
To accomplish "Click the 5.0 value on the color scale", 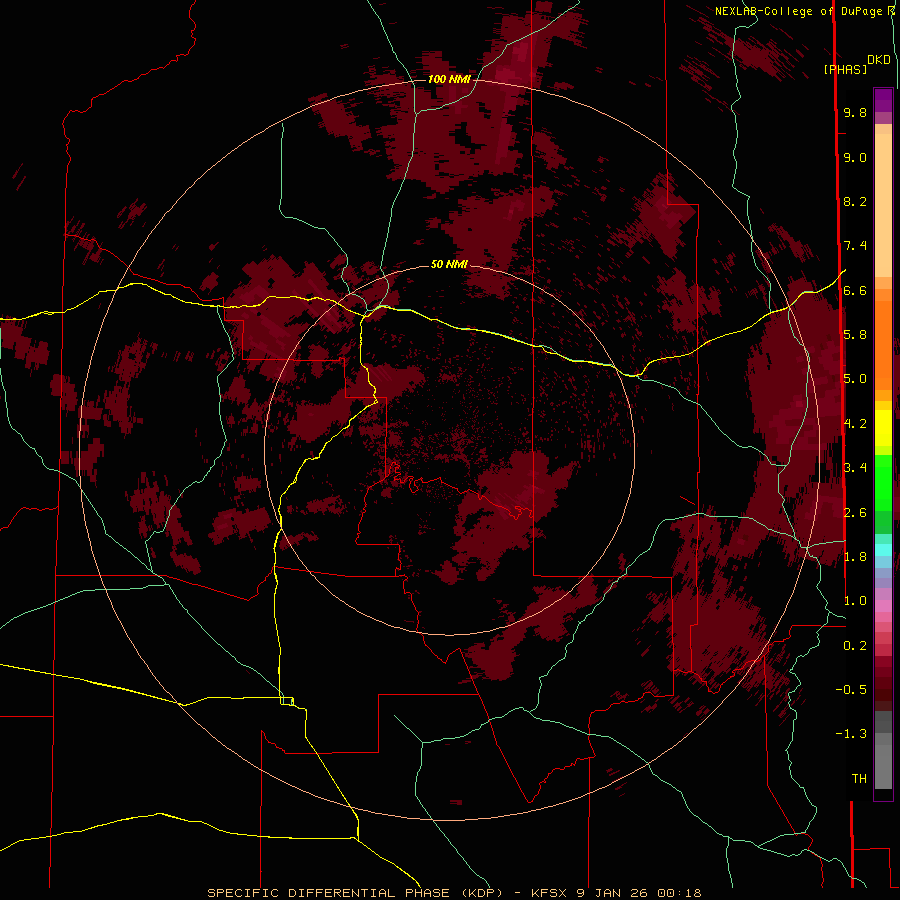I will tap(855, 379).
